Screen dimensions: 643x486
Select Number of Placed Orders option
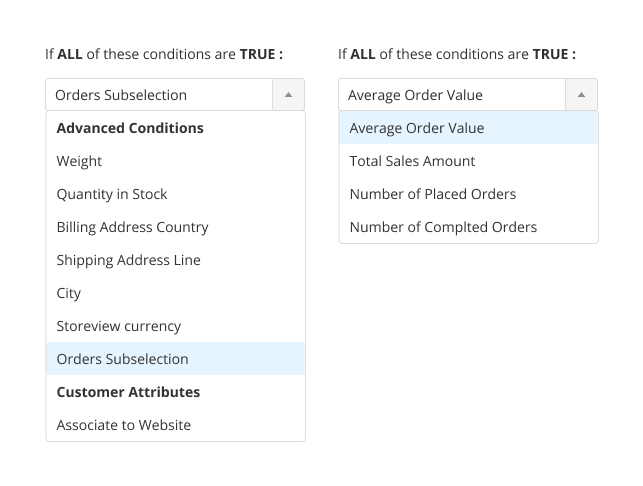pos(432,194)
